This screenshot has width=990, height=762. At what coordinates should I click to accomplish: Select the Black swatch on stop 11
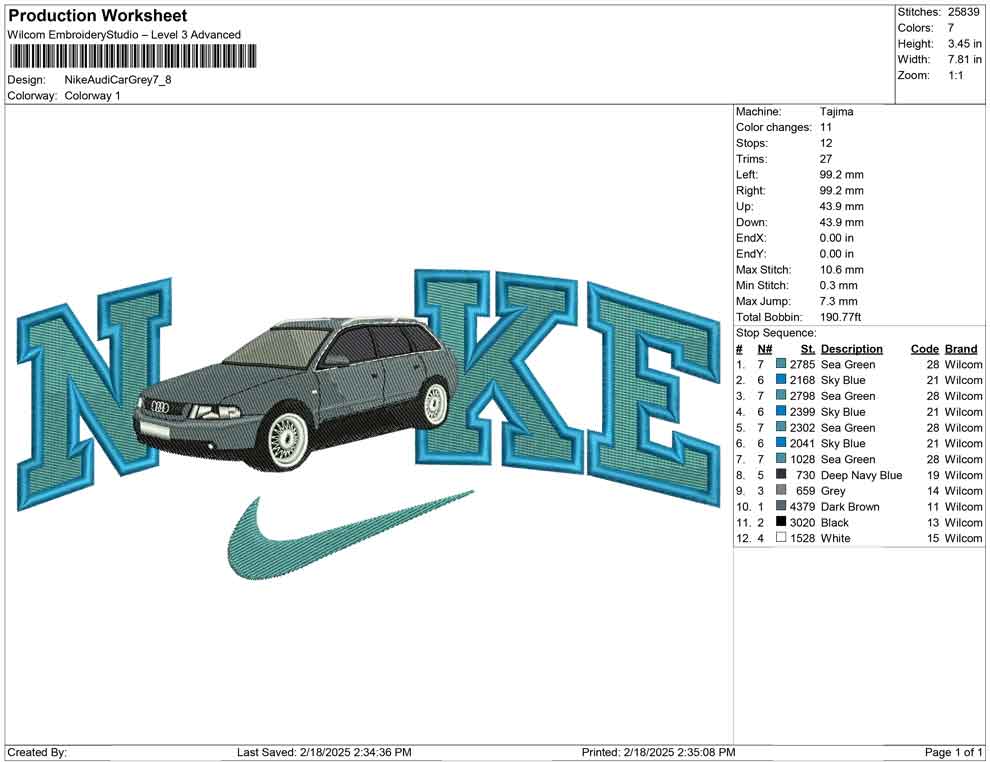pyautogui.click(x=781, y=522)
